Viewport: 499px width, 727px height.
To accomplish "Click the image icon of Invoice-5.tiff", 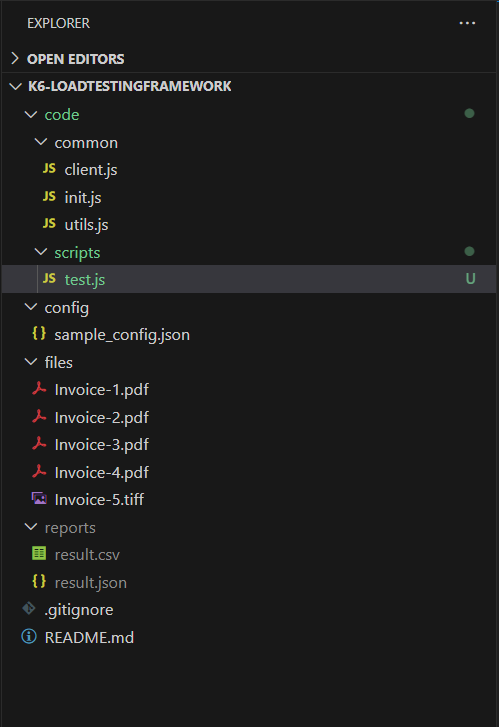I will tap(39, 498).
